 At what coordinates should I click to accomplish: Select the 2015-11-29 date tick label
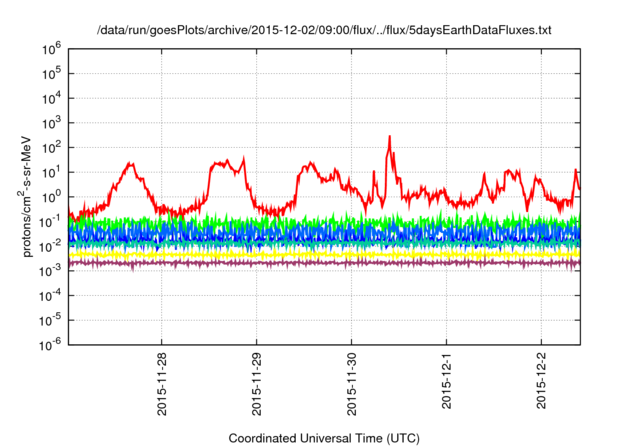[x=256, y=384]
